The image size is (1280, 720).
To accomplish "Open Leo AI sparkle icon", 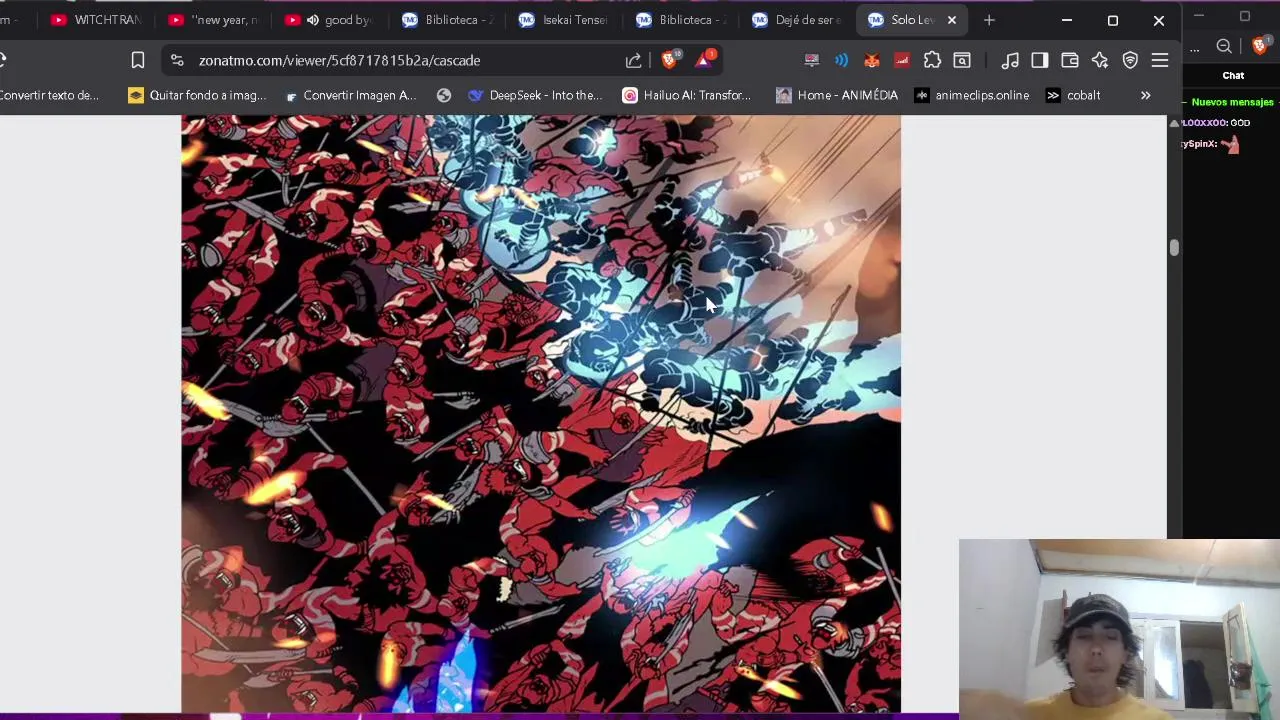I will click(1100, 60).
